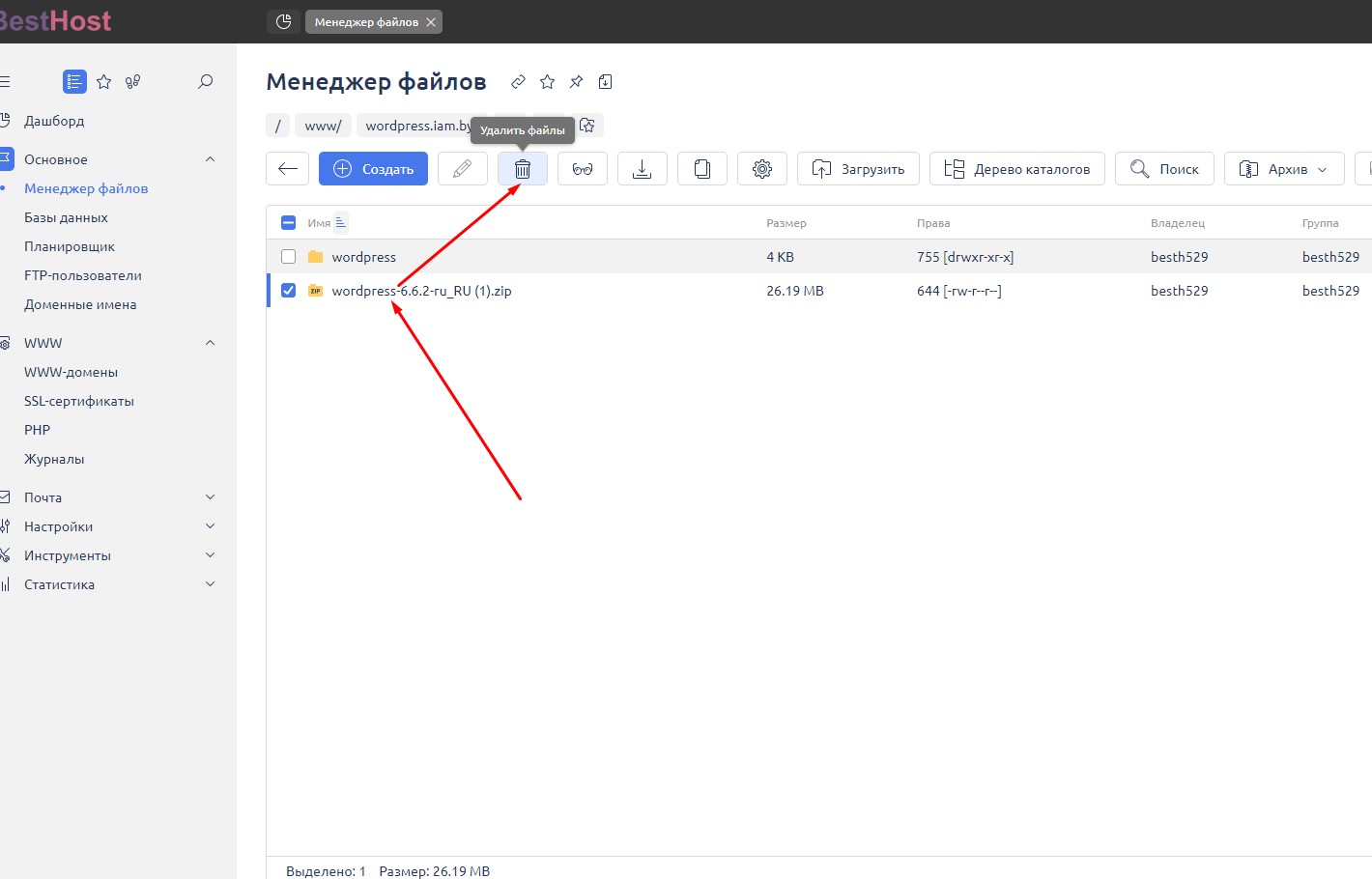Click the www/ breadcrumb path segment
Viewport: 1372px width, 879px height.
click(323, 126)
